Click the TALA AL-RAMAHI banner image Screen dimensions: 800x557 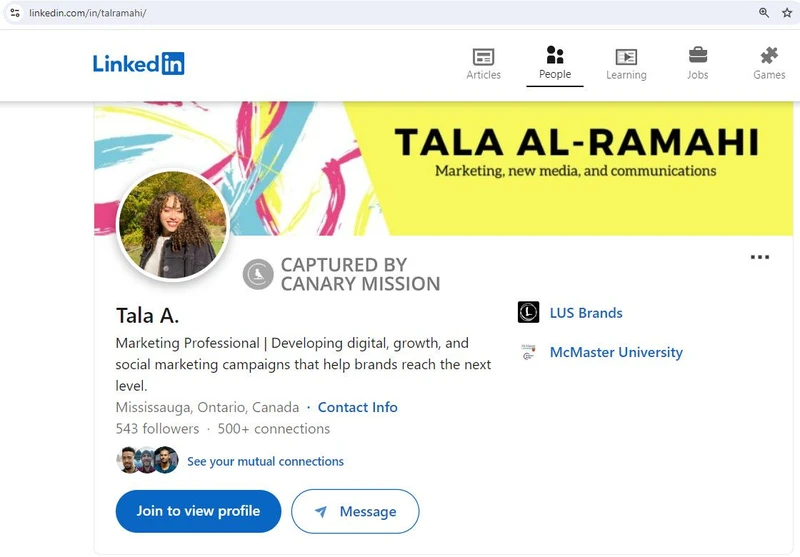click(x=443, y=169)
